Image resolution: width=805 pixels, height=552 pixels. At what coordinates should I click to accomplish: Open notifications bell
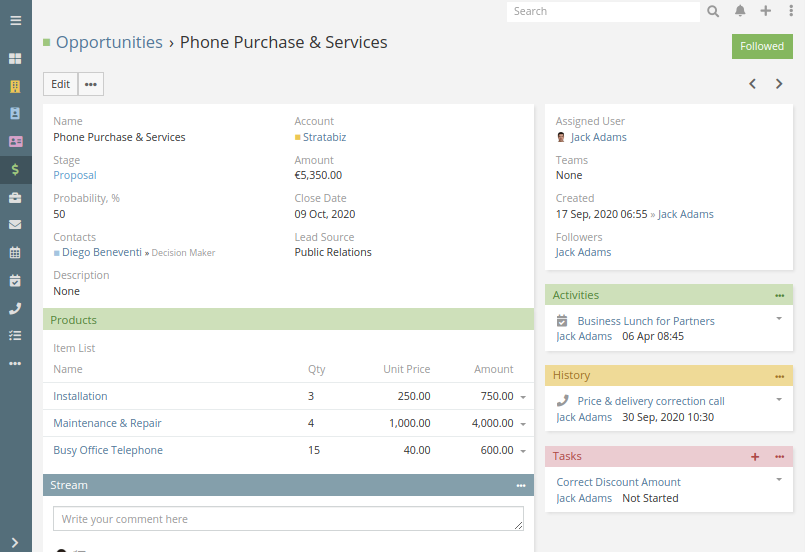(740, 11)
